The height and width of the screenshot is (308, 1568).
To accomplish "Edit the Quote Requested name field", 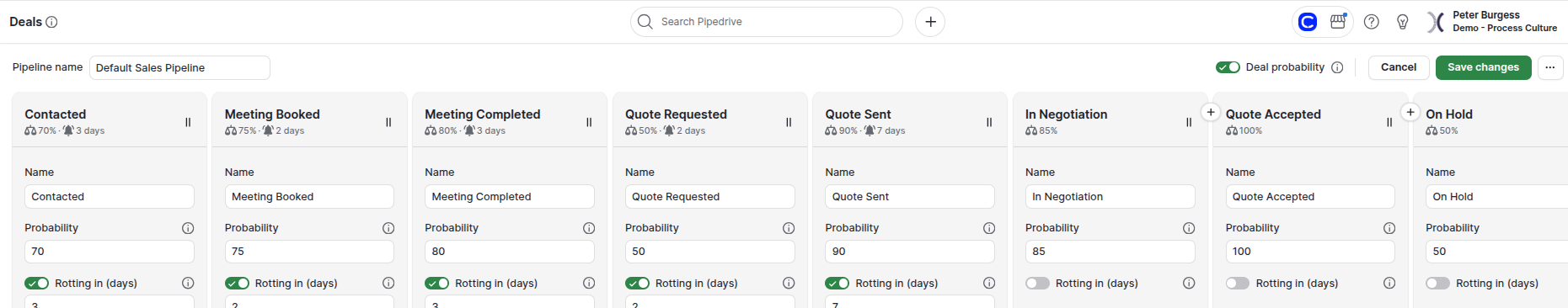I will [710, 196].
